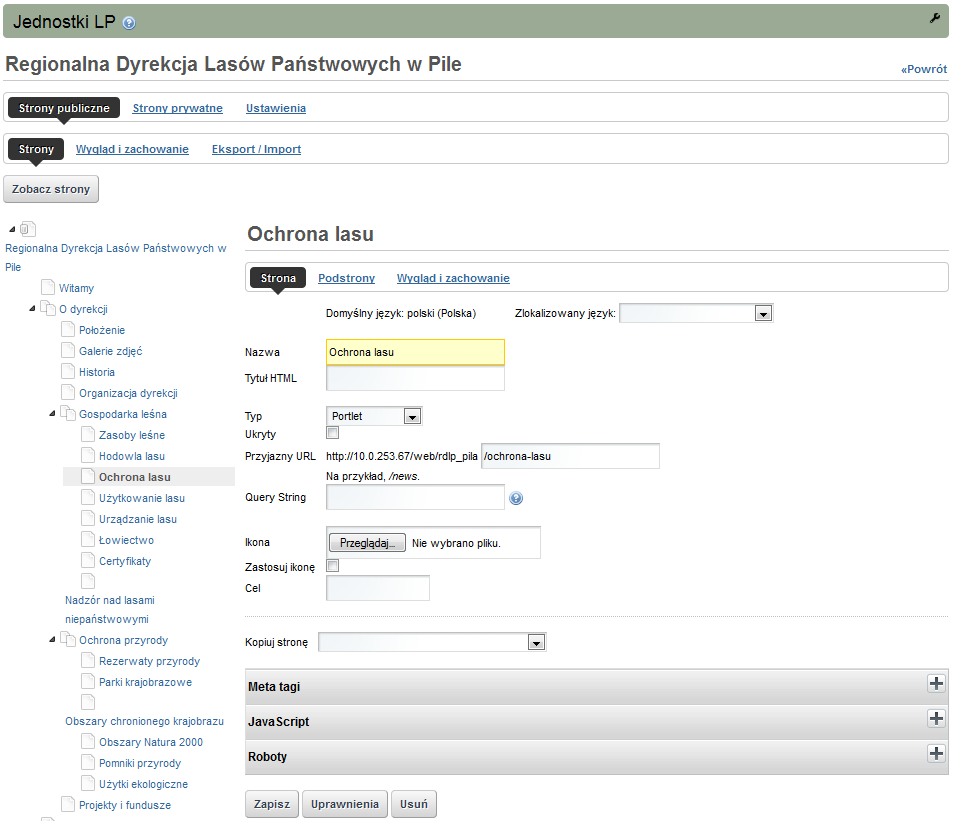Click the Uprawnienia button
953x821 pixels.
(x=345, y=804)
